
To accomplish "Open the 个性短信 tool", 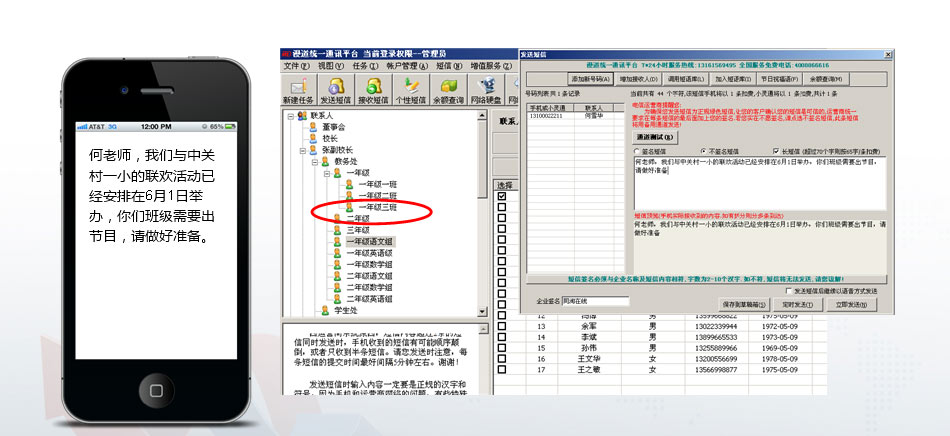I will pyautogui.click(x=410, y=90).
